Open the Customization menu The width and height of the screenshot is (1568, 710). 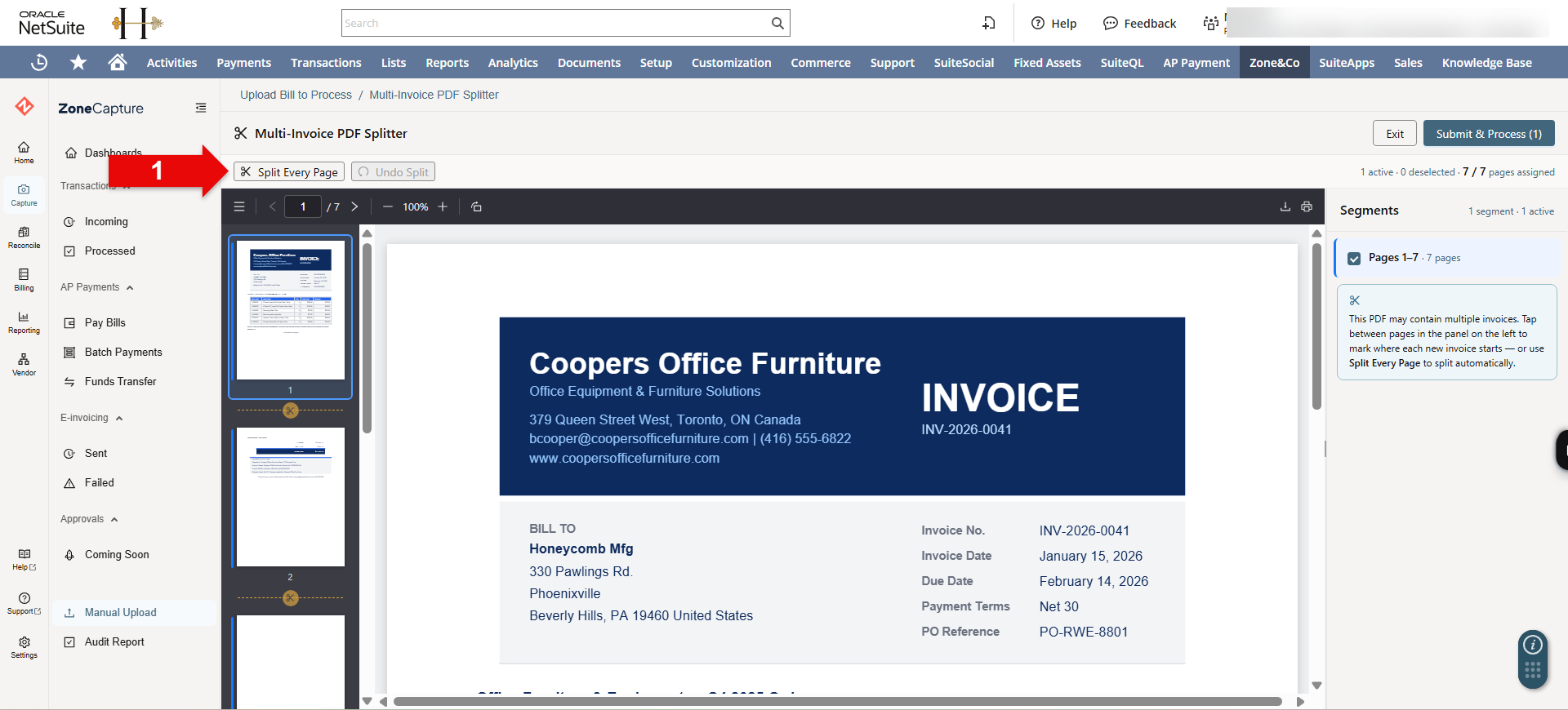coord(731,62)
